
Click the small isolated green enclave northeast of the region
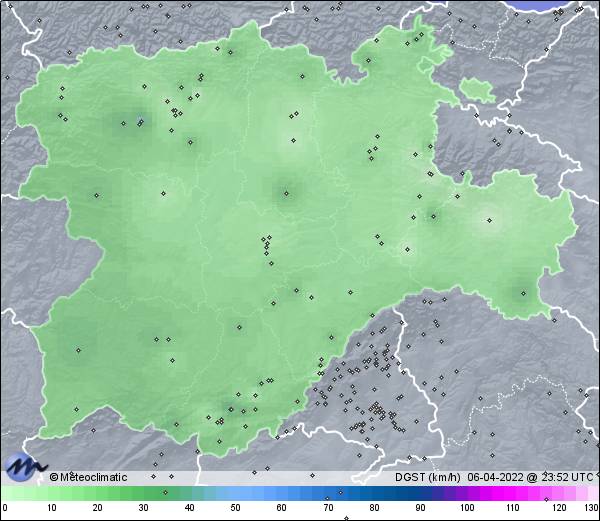click(477, 90)
